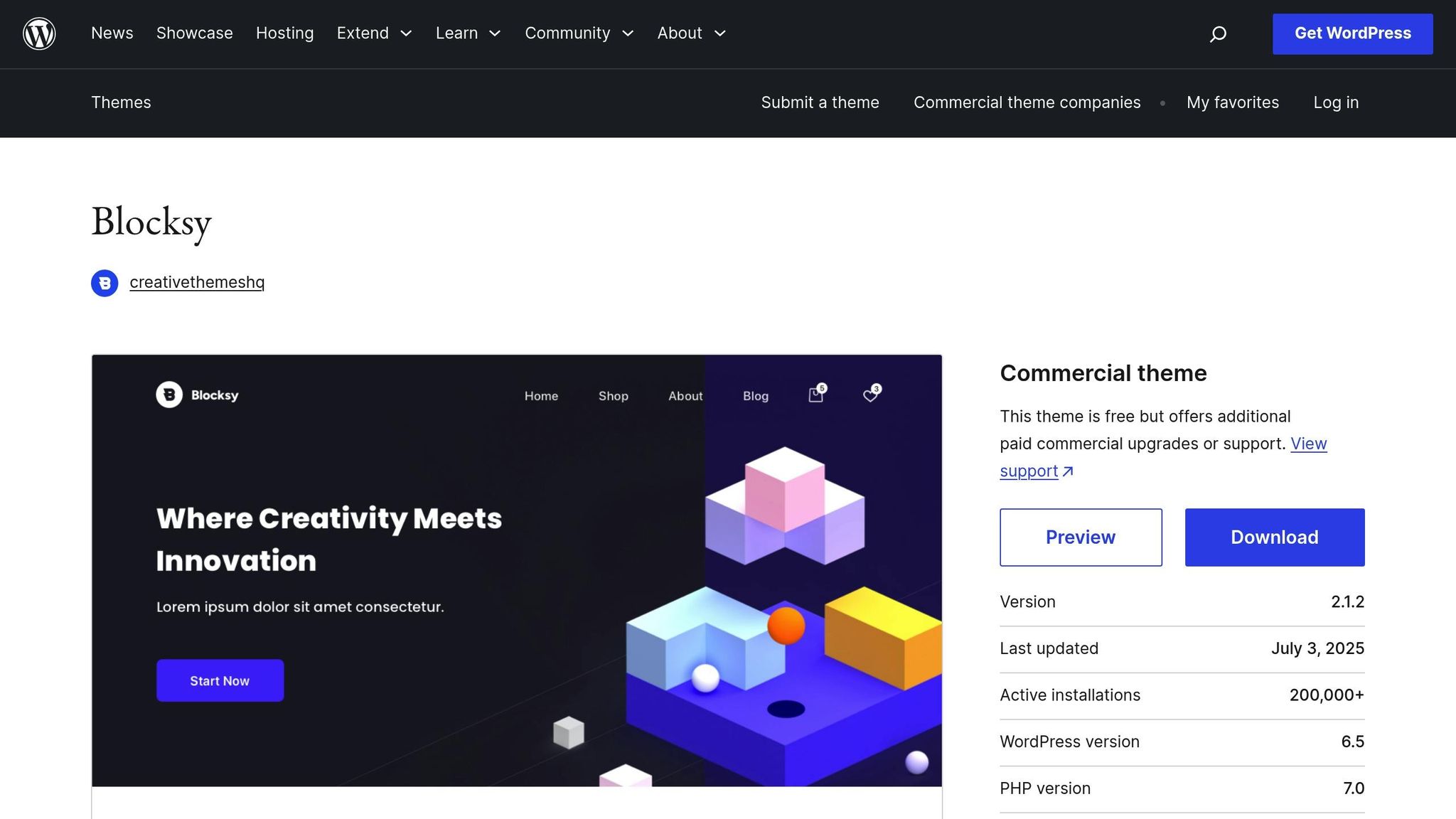Click Shop in the theme screenshot nav
The width and height of the screenshot is (1456, 819).
[613, 396]
